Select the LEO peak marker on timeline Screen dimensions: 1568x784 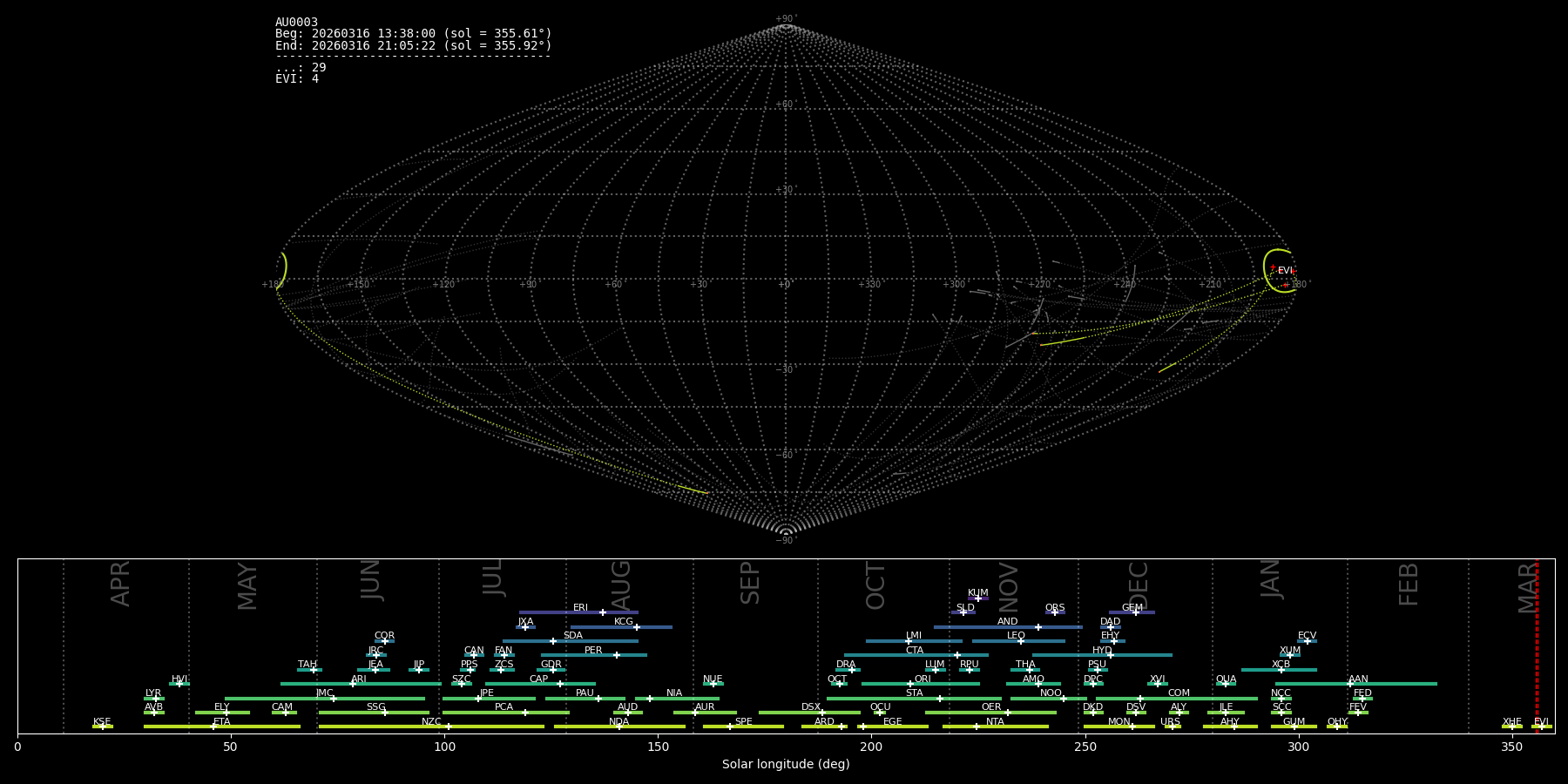[1021, 641]
